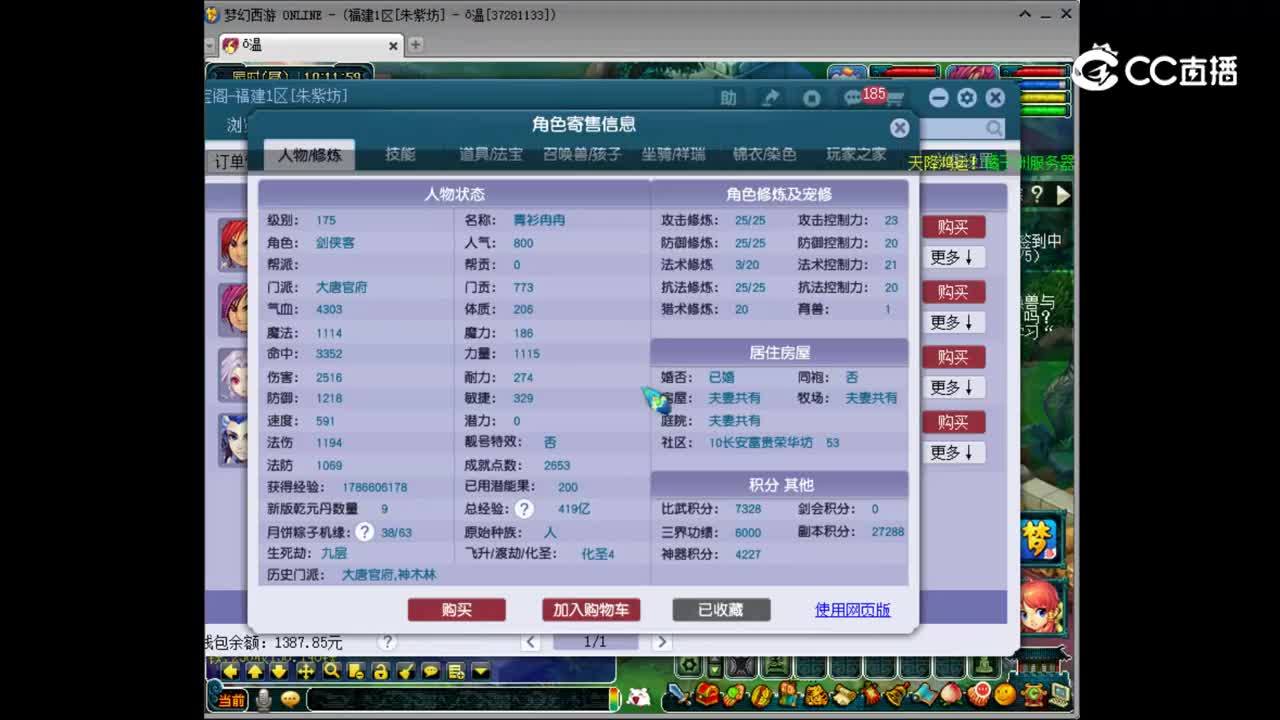The image size is (1280, 720).
Task: Switch to the 道具/法宝 tab
Action: point(491,154)
